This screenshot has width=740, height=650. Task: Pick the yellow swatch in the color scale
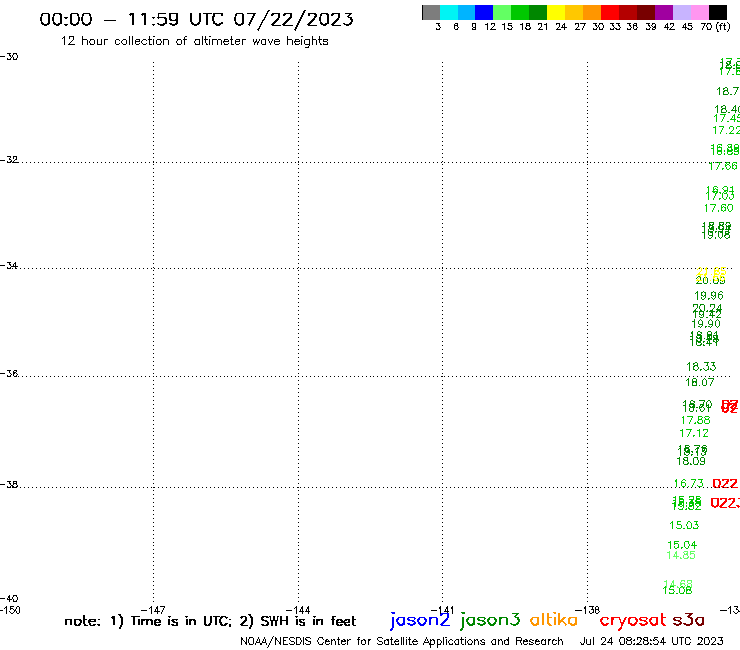pos(556,12)
